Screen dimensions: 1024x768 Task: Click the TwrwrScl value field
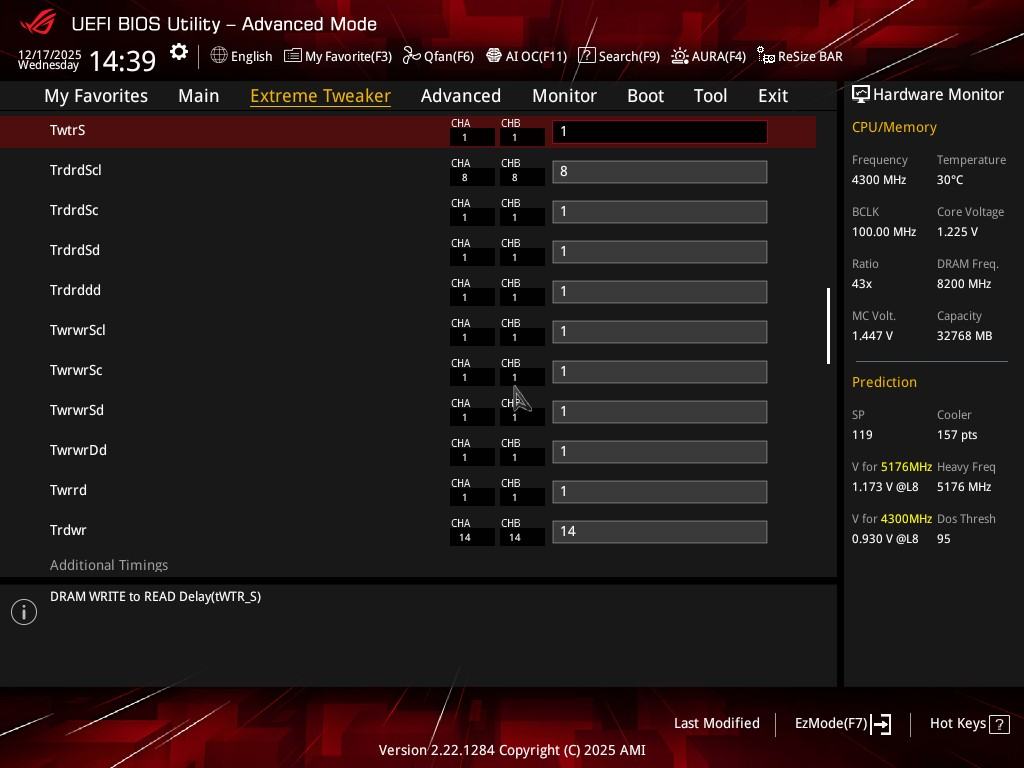click(660, 332)
